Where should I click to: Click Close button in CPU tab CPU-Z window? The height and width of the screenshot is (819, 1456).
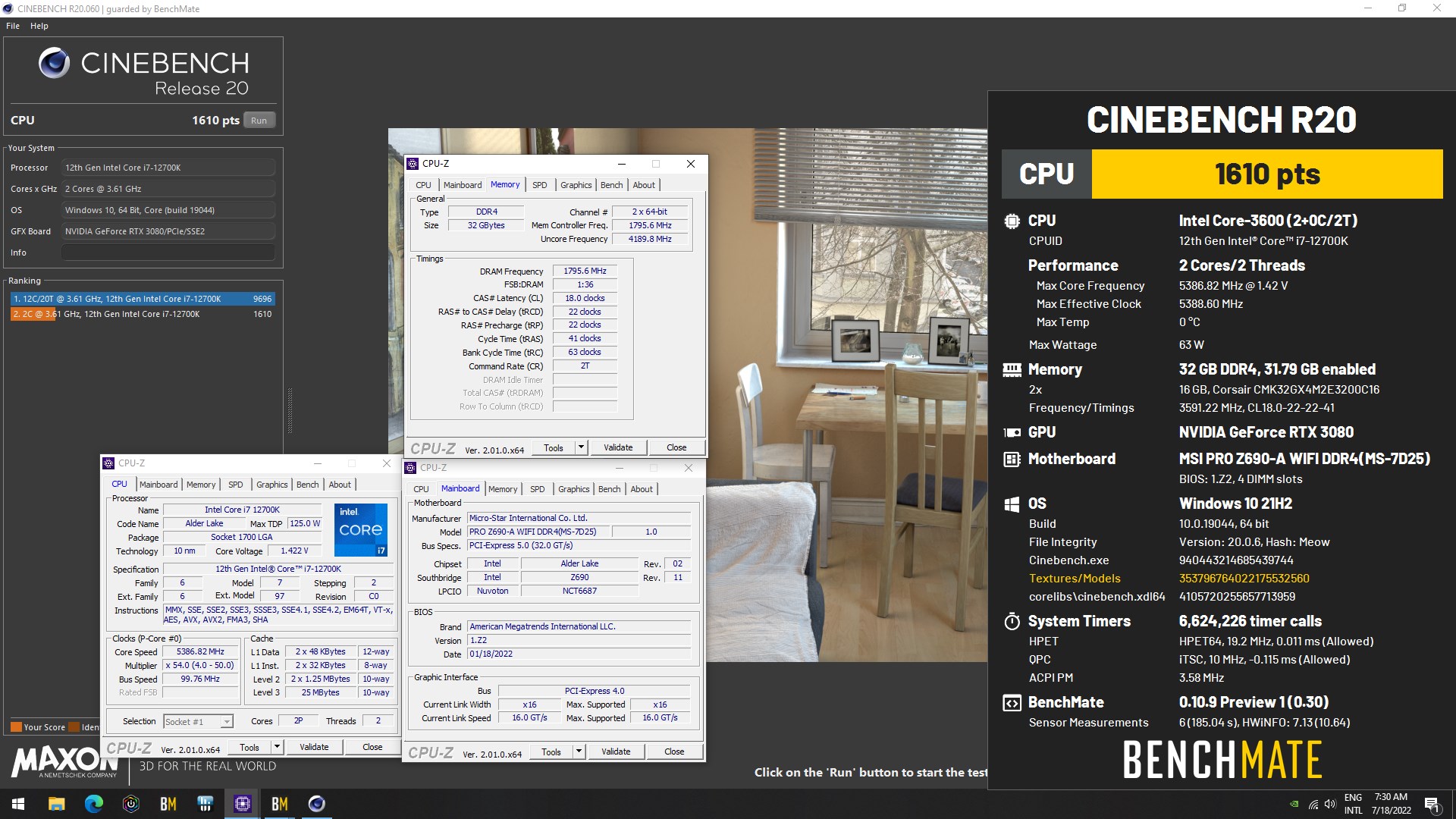[x=372, y=747]
